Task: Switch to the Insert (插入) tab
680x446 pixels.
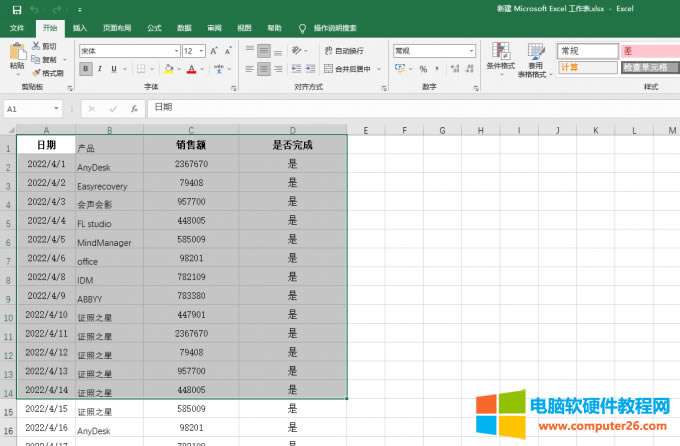Action: 80,28
